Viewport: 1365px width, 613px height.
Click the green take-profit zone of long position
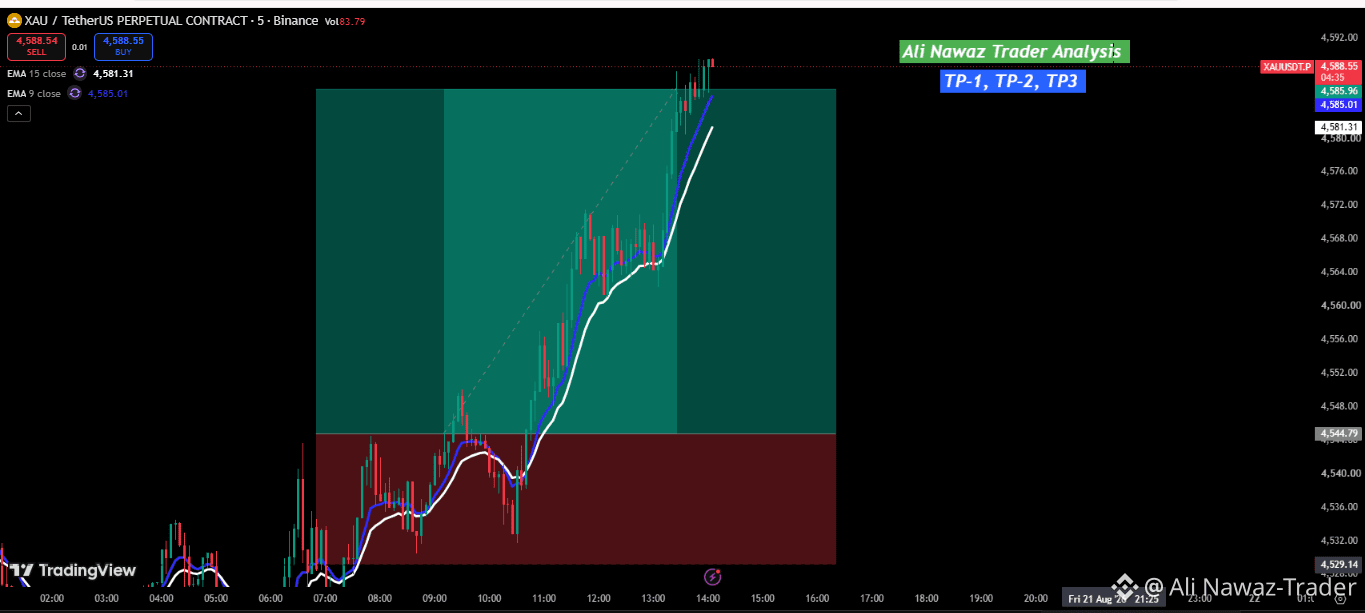click(x=575, y=261)
